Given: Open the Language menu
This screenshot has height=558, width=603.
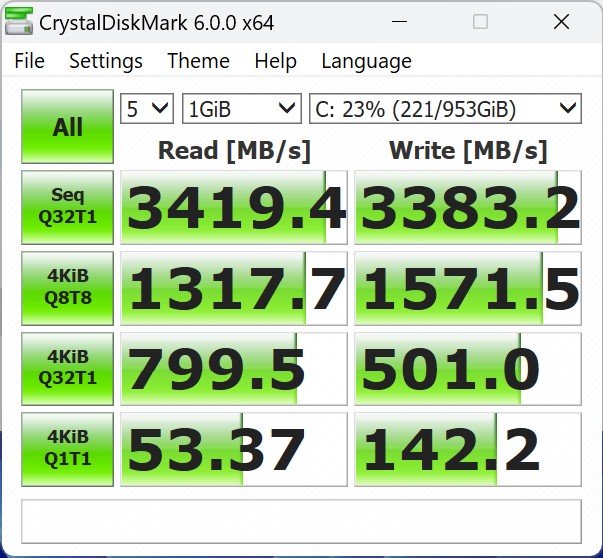Looking at the screenshot, I should (366, 61).
